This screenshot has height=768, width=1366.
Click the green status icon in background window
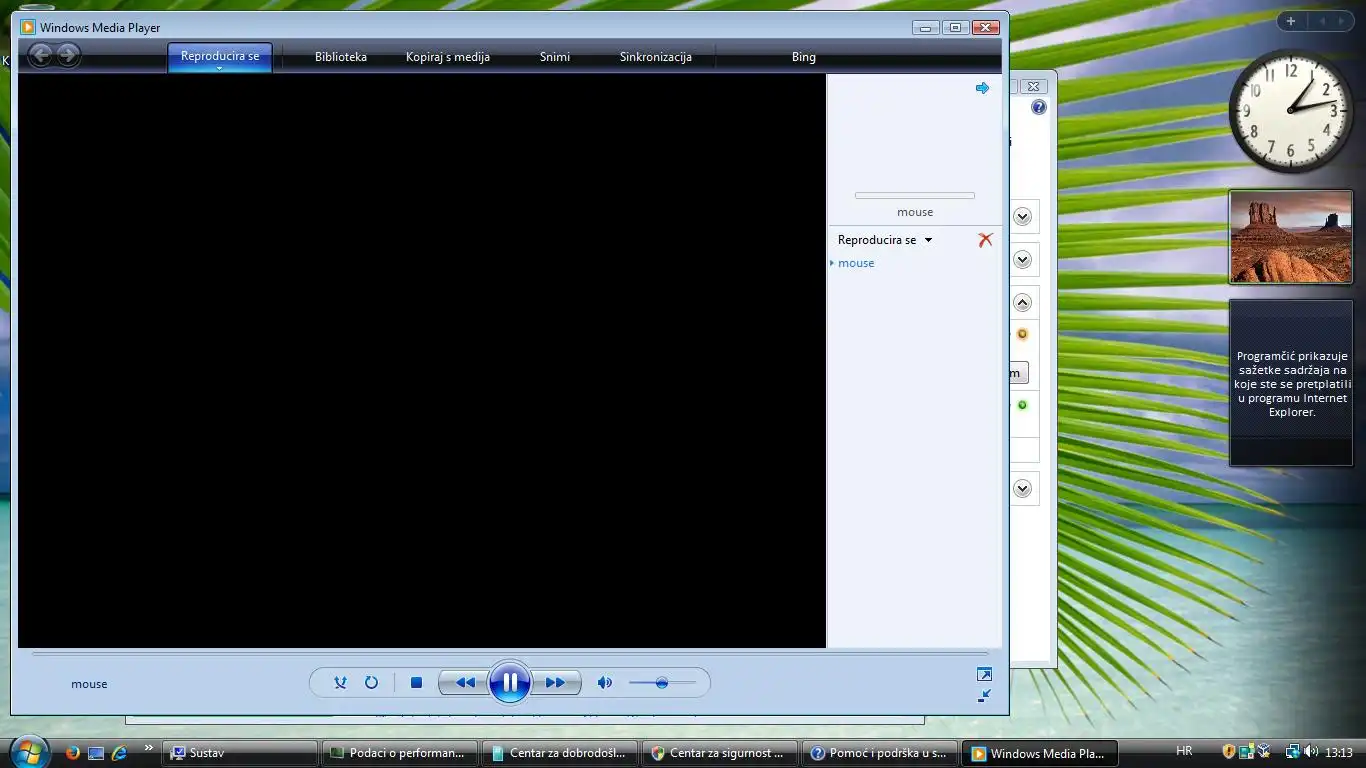(x=1022, y=405)
